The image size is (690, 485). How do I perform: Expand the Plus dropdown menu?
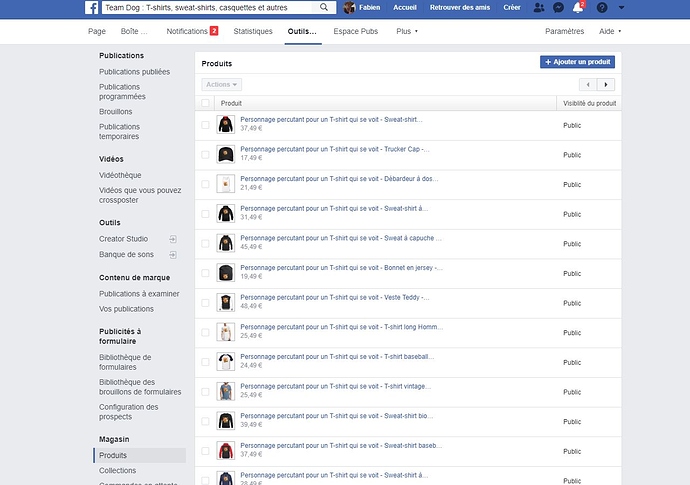[407, 32]
